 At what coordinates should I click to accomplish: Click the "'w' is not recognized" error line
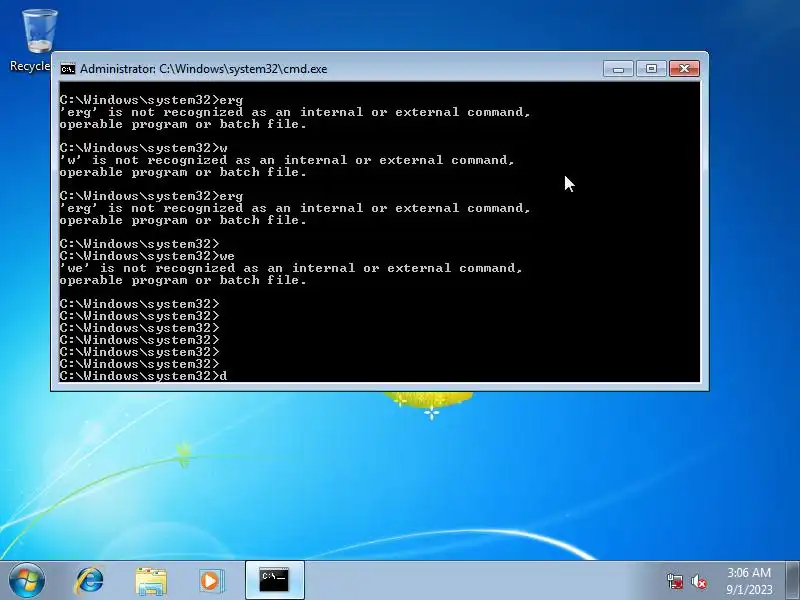pos(287,160)
